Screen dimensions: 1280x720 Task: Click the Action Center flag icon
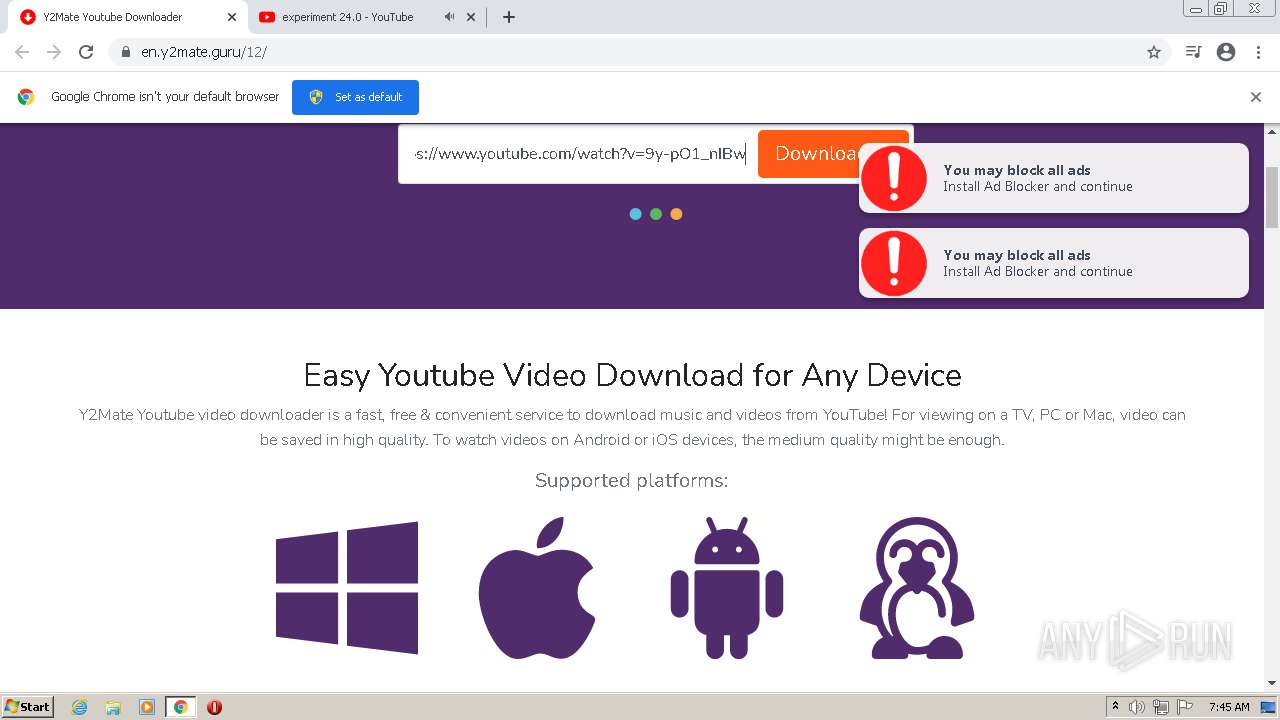[x=1185, y=707]
